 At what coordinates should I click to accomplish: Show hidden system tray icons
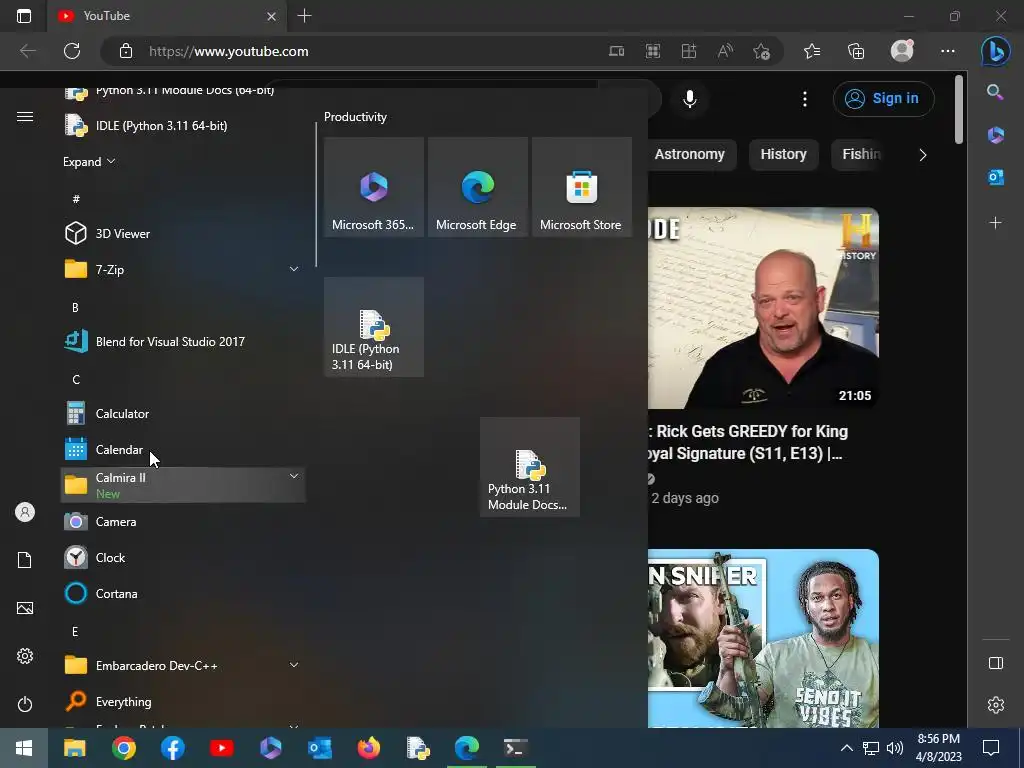[x=846, y=748]
